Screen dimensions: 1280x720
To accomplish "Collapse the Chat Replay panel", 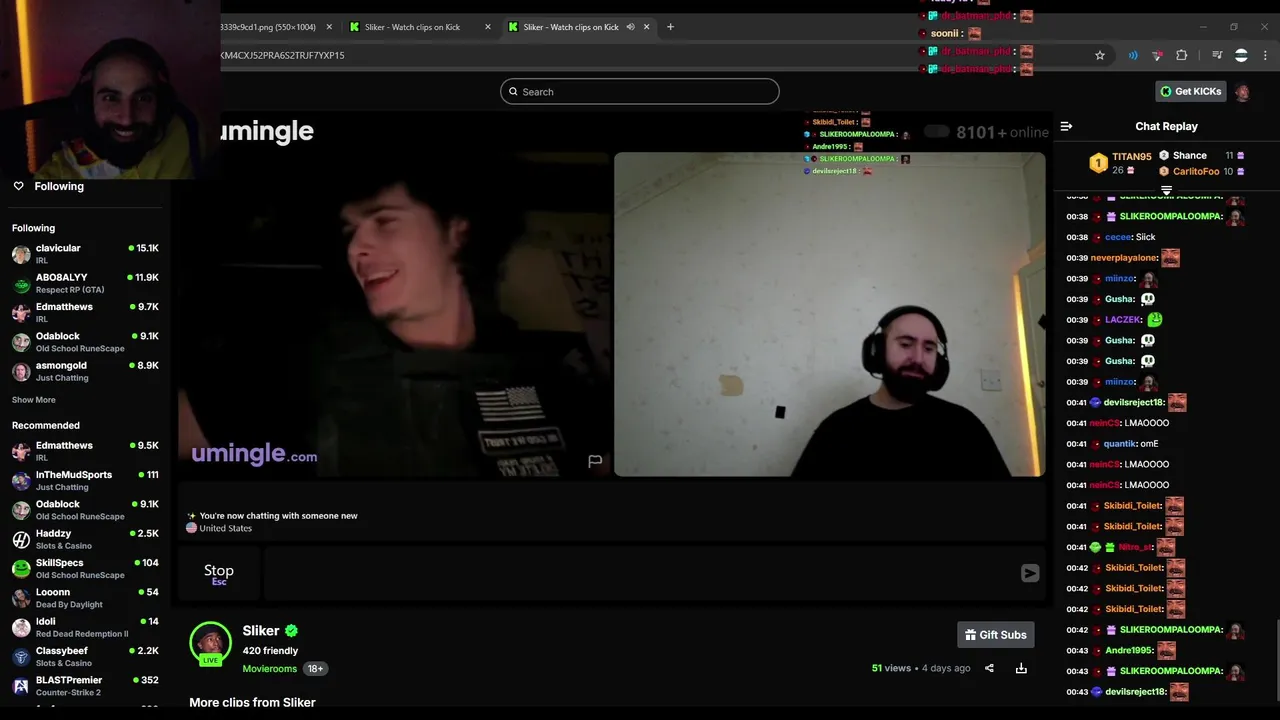I will pos(1066,126).
